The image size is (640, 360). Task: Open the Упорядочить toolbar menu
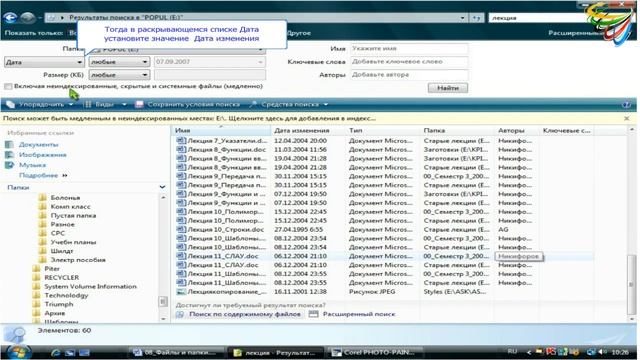40,104
